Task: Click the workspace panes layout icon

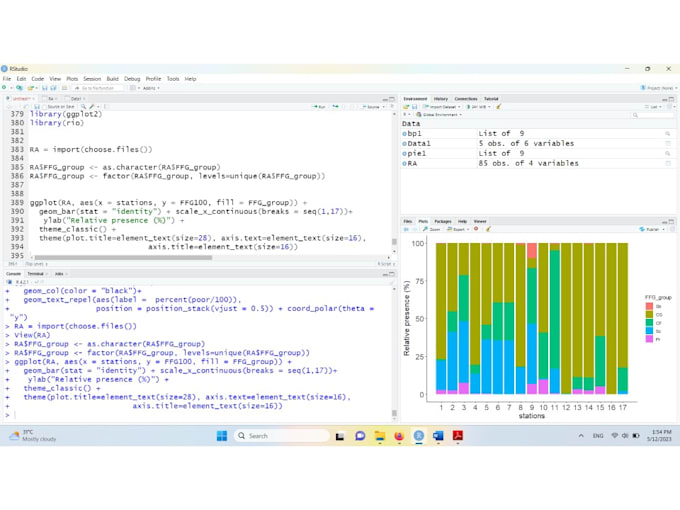Action: 133,88
